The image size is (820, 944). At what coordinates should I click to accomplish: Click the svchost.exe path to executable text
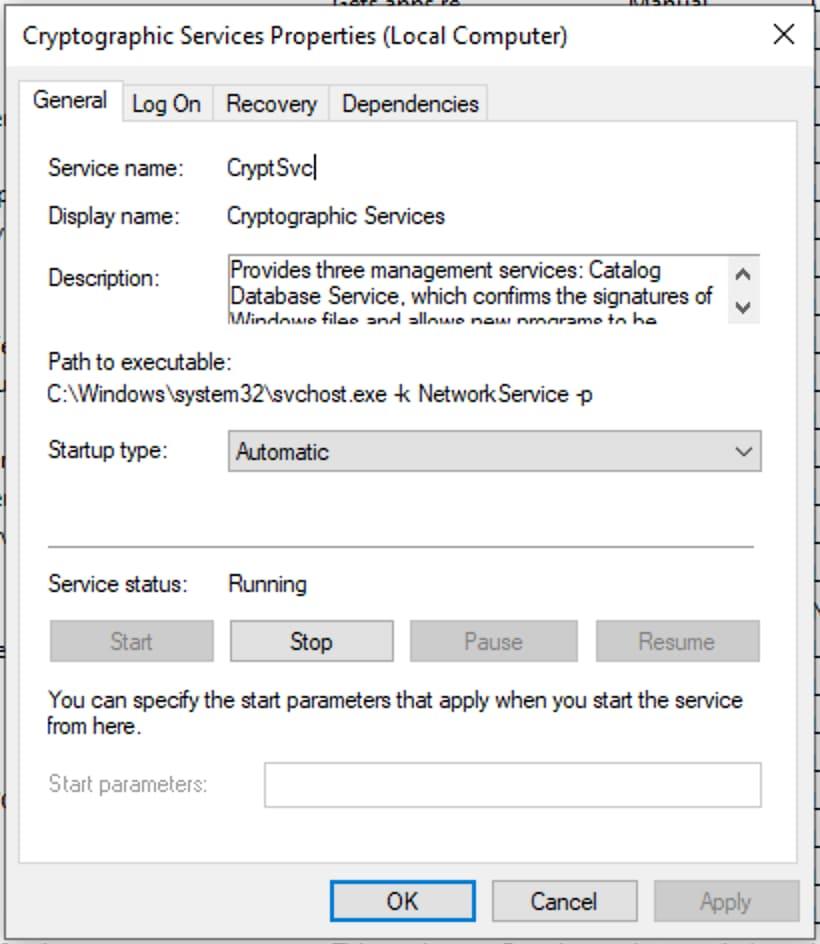(320, 394)
